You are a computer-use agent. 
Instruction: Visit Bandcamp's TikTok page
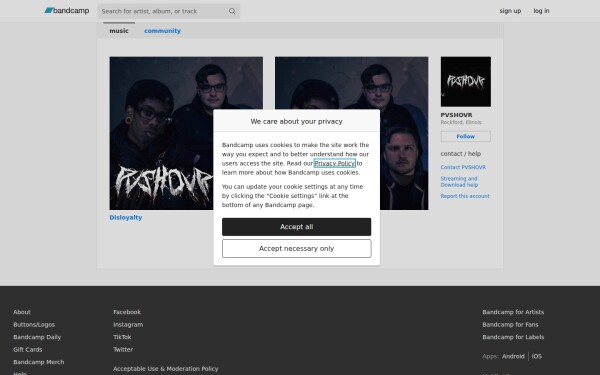122,337
